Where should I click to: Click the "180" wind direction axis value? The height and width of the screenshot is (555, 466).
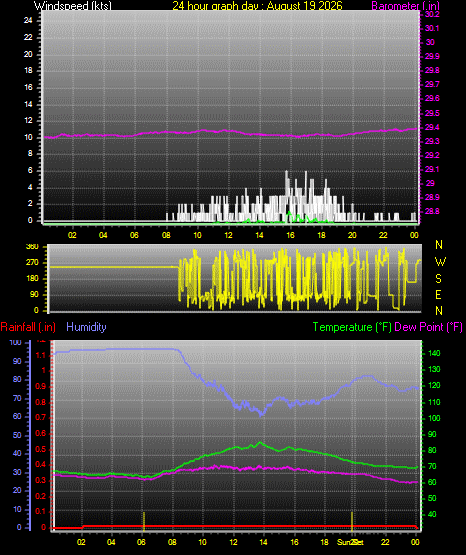pos(32,279)
